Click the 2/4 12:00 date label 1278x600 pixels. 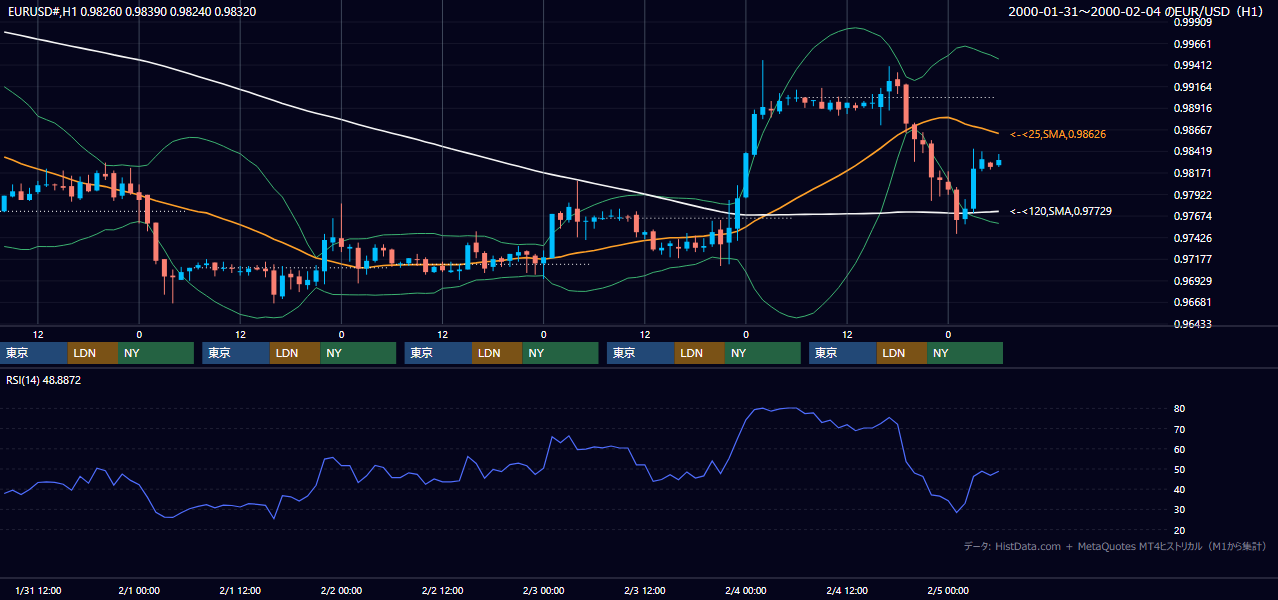(x=847, y=591)
